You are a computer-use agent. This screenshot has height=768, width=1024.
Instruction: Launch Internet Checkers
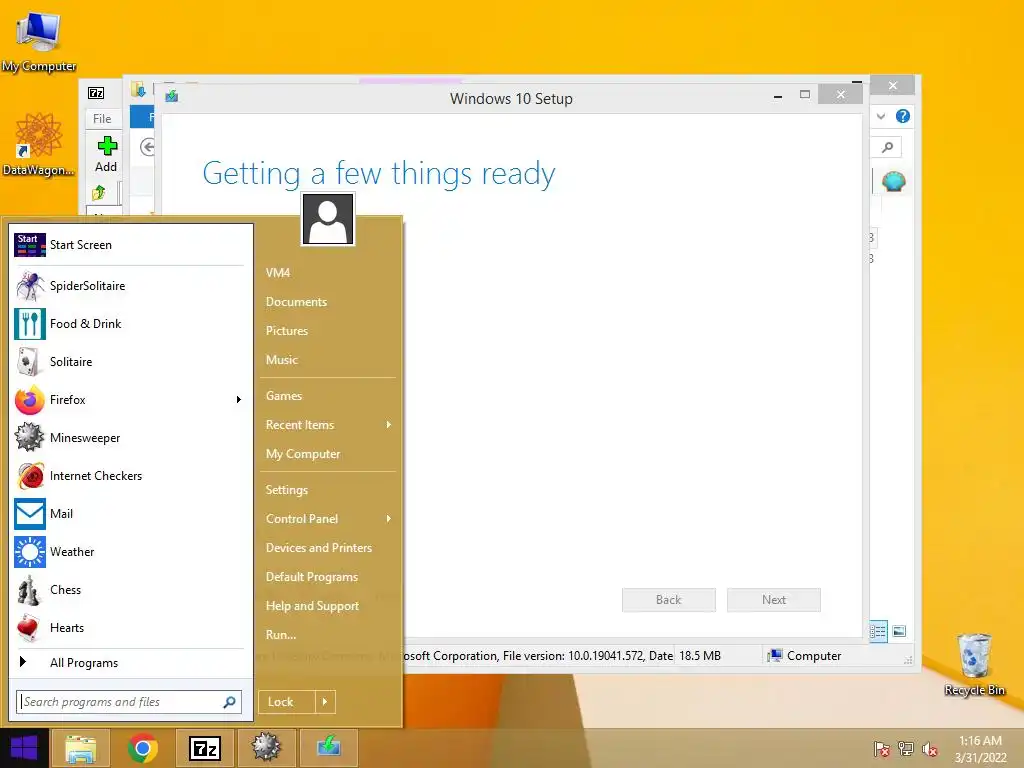(129, 475)
